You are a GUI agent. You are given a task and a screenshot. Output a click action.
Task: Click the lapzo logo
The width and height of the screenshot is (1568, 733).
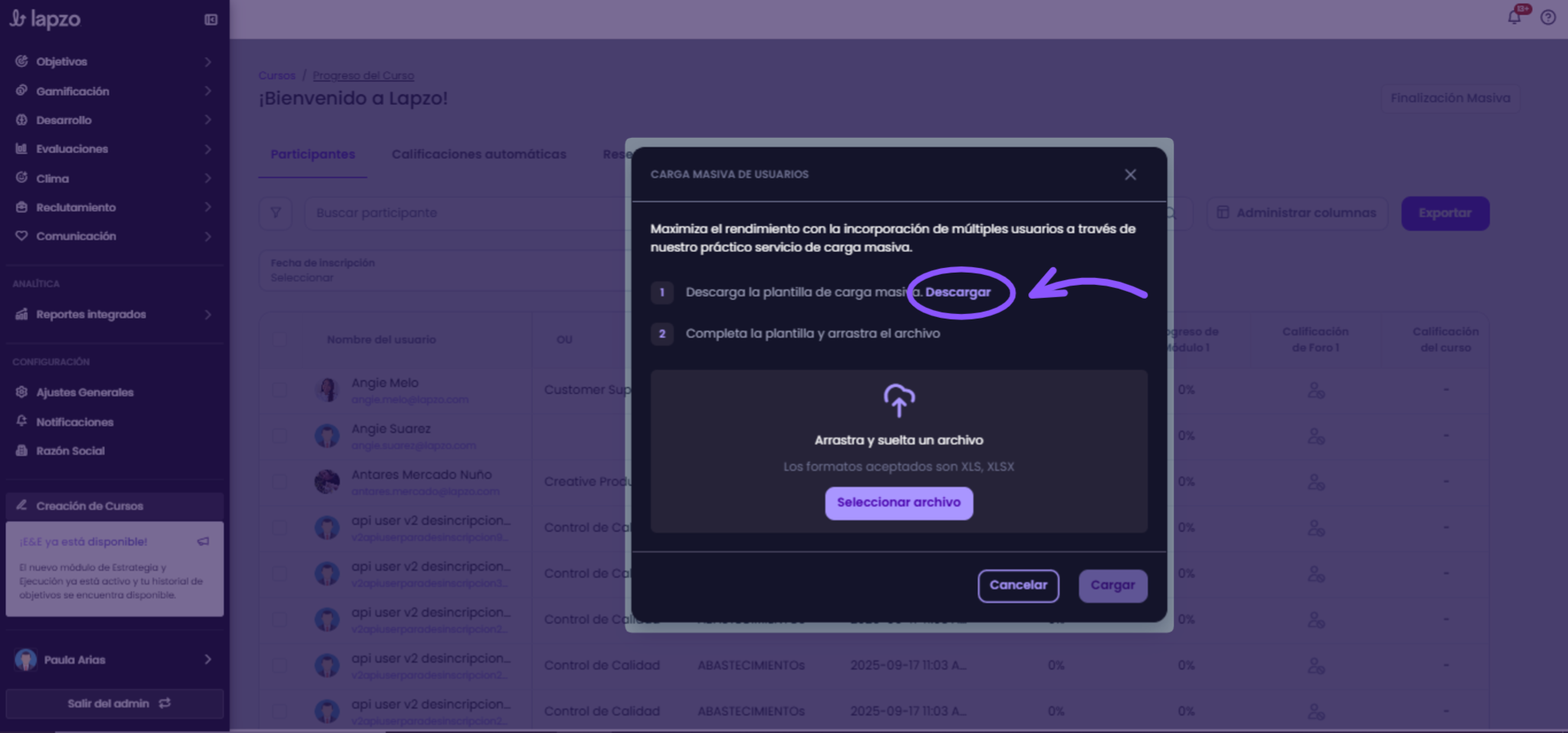[x=44, y=19]
